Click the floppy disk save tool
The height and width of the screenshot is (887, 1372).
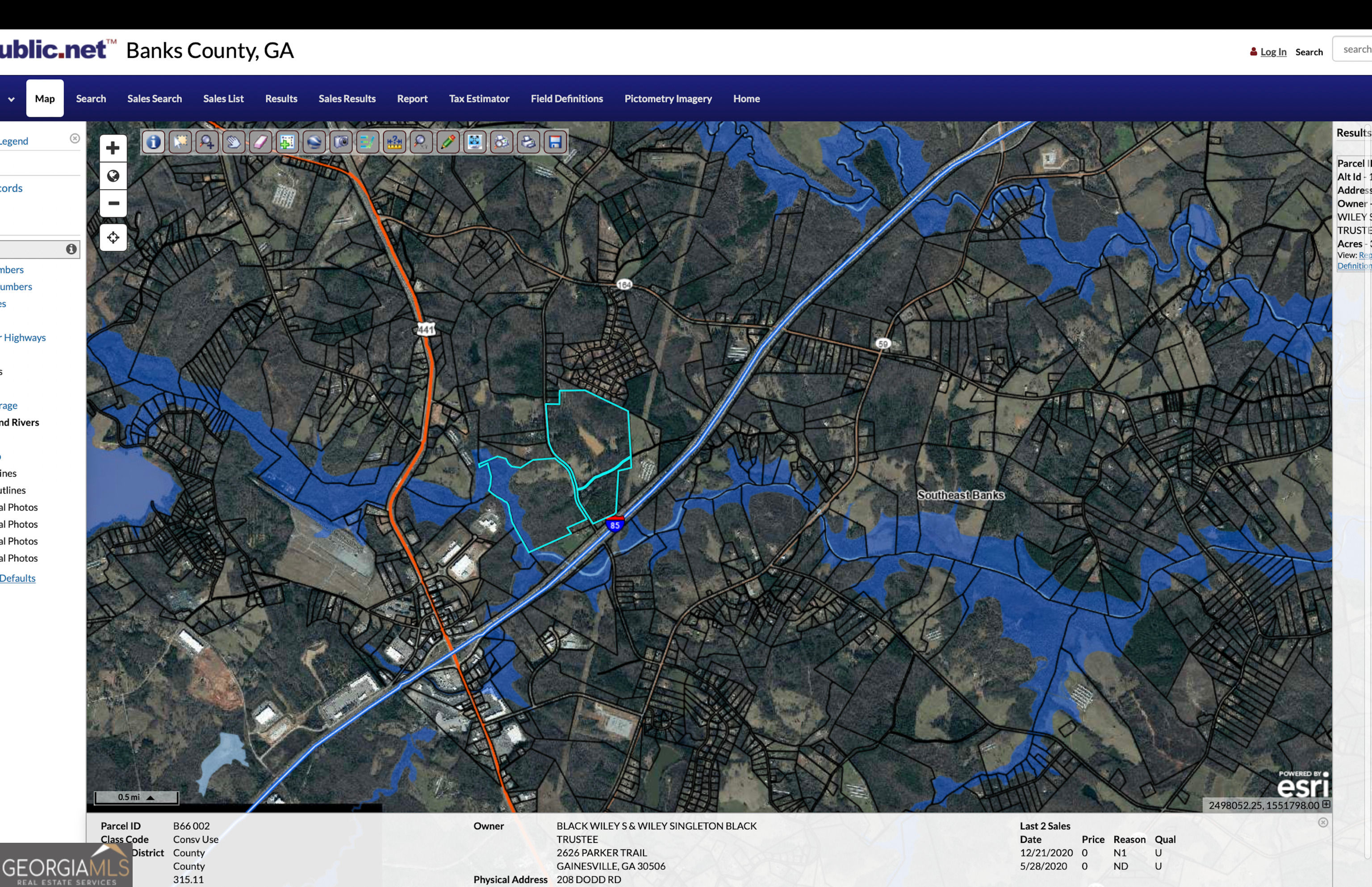coord(555,142)
